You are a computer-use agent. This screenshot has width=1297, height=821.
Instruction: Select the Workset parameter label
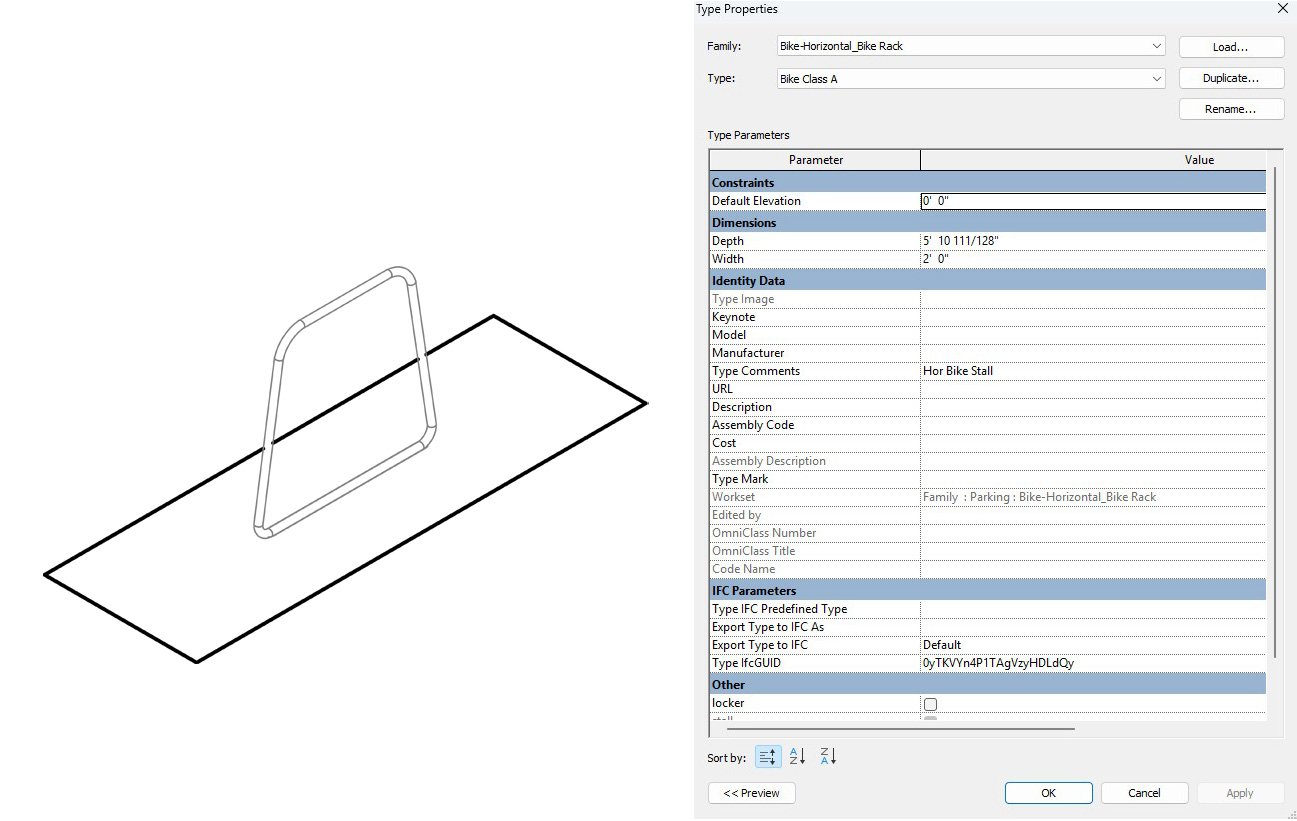click(733, 497)
